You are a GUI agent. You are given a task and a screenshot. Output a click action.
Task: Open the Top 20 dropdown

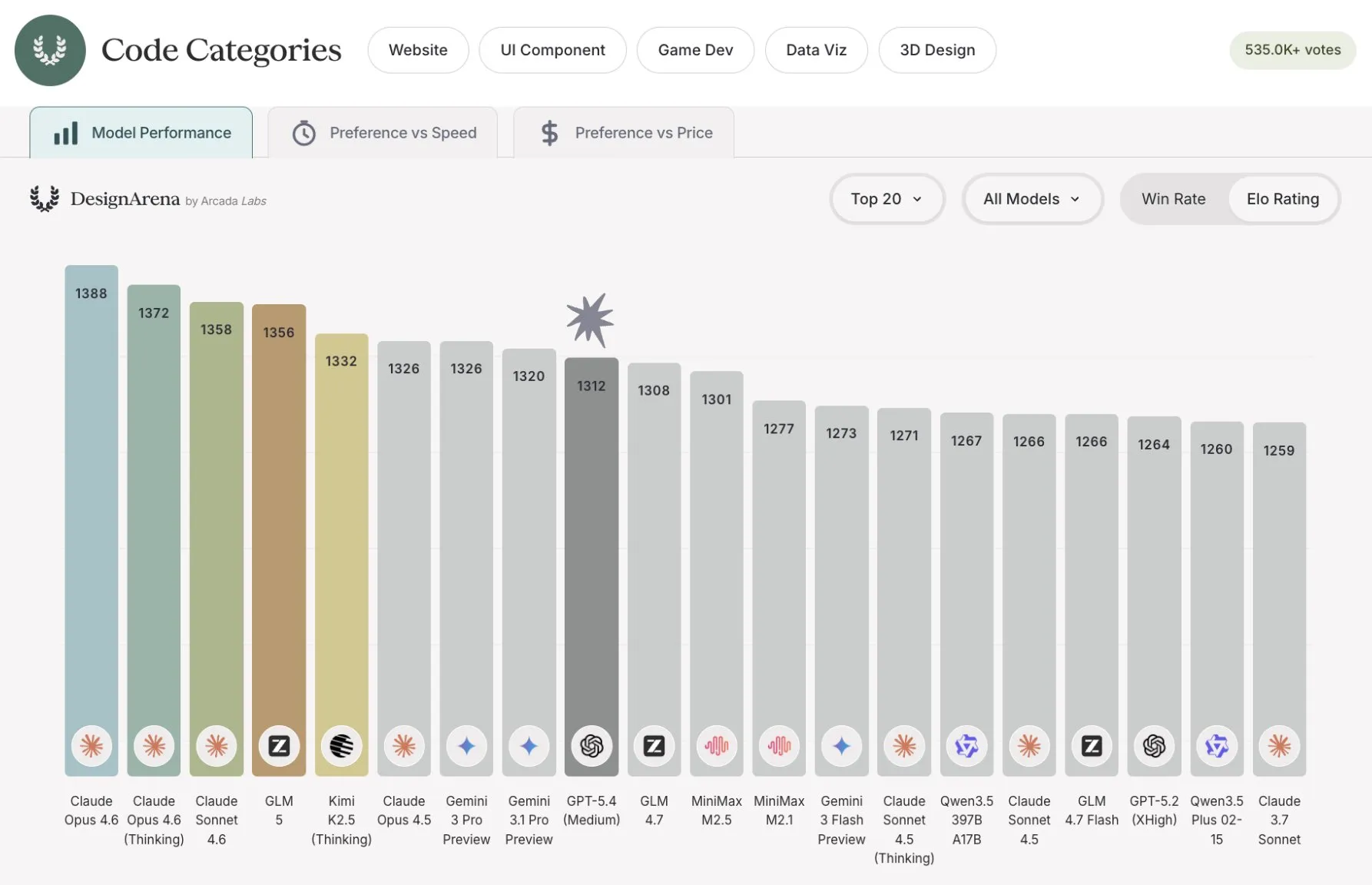pyautogui.click(x=886, y=199)
